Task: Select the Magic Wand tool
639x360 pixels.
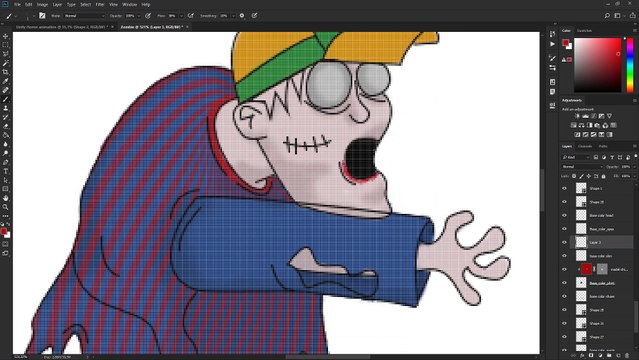Action: tap(5, 63)
